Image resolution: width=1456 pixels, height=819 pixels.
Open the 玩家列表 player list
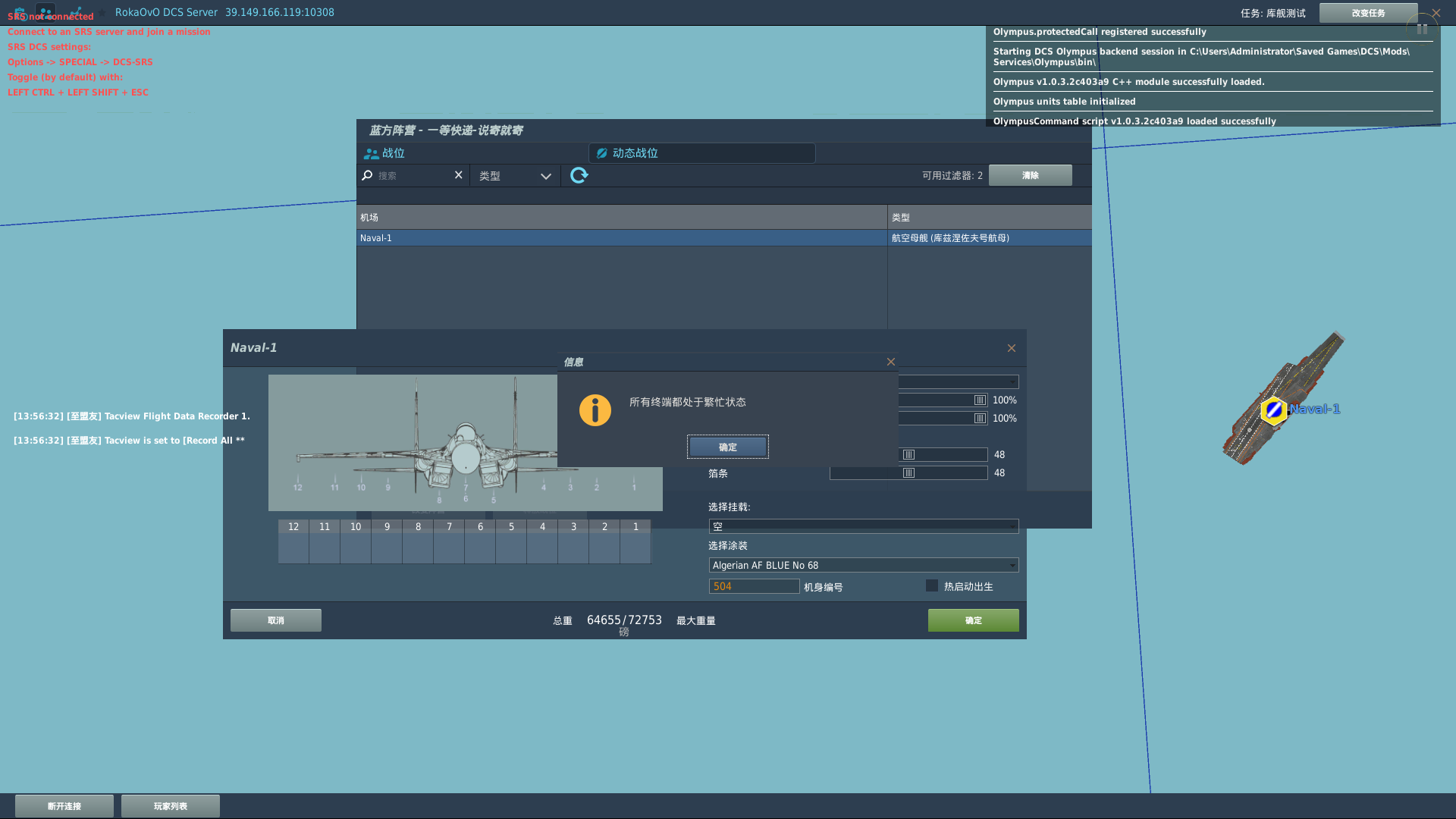click(x=171, y=806)
